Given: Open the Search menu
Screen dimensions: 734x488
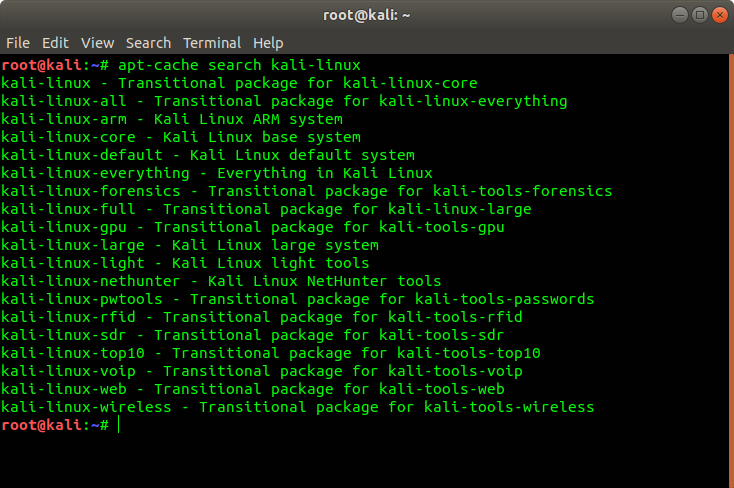Looking at the screenshot, I should [x=148, y=43].
